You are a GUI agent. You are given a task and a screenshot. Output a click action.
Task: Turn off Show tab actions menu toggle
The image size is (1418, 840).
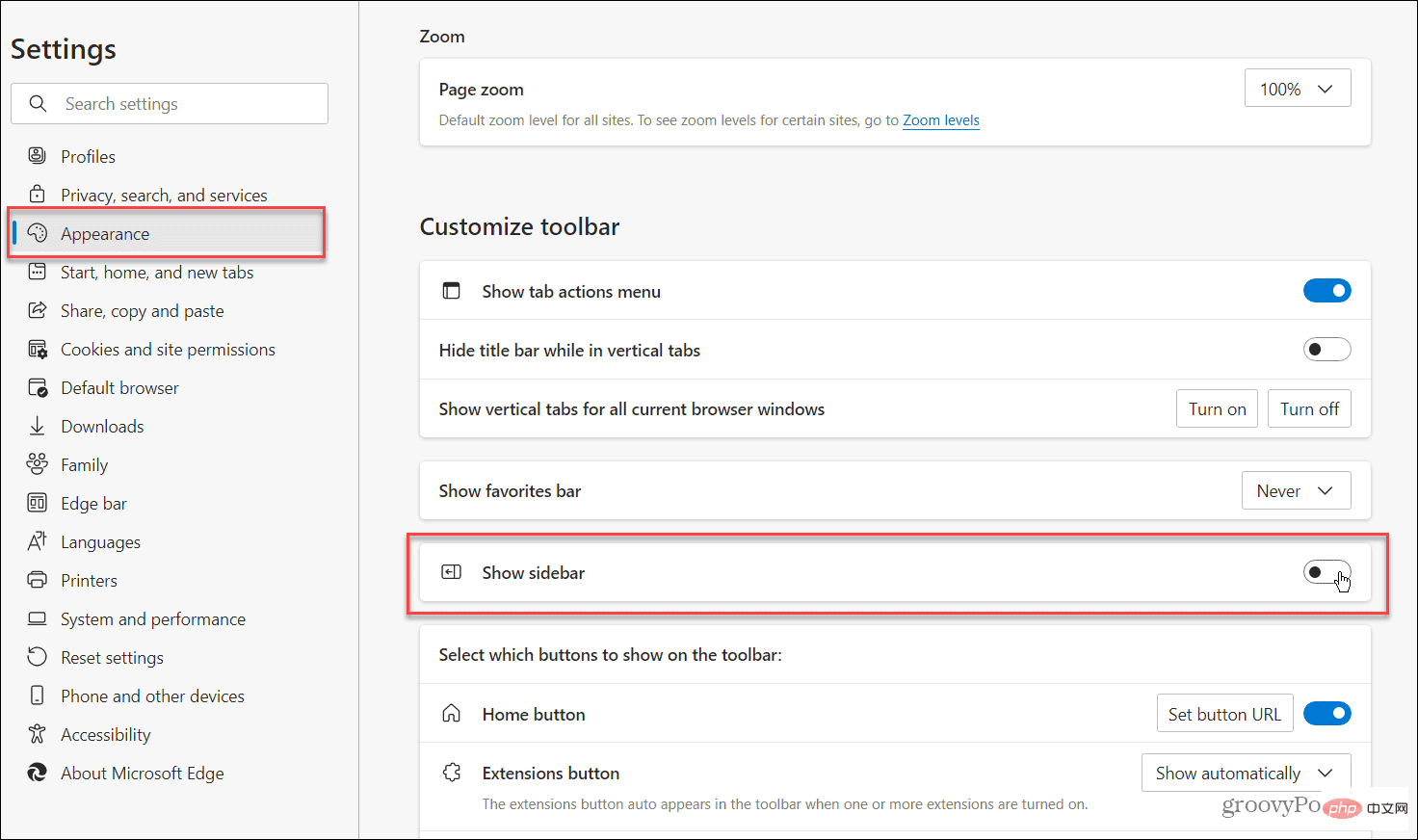(1326, 290)
